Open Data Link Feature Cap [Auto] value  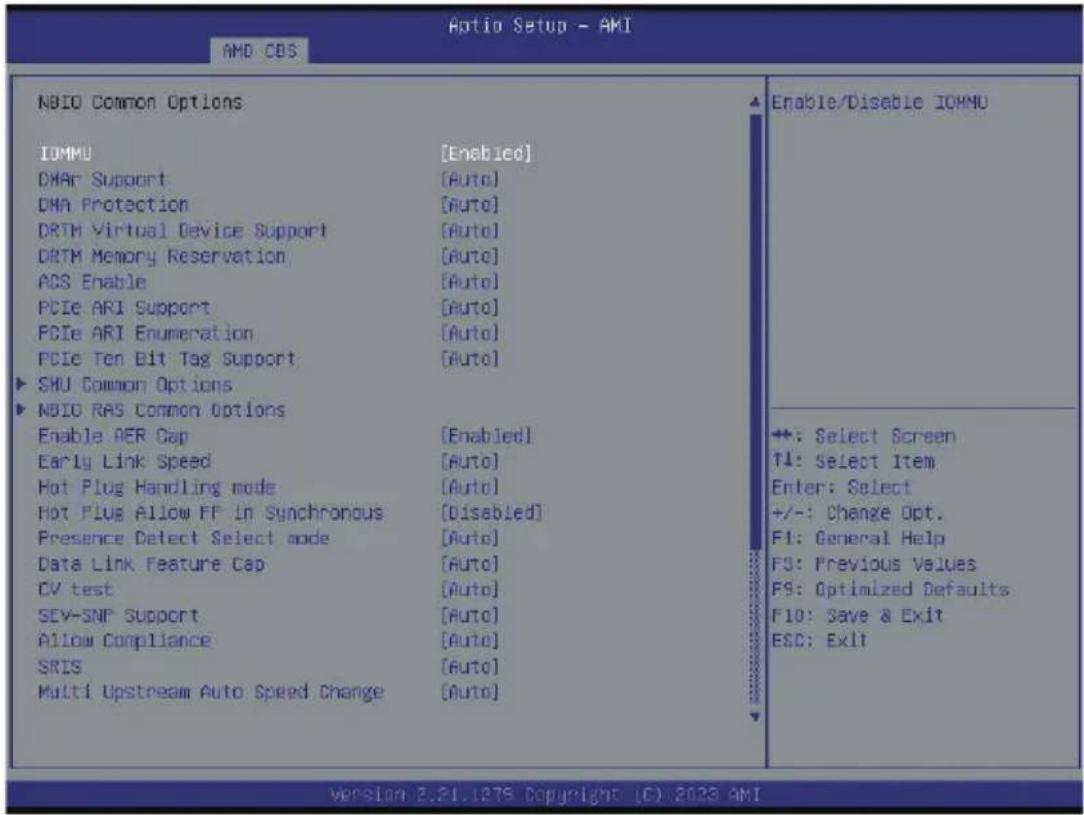(x=469, y=564)
